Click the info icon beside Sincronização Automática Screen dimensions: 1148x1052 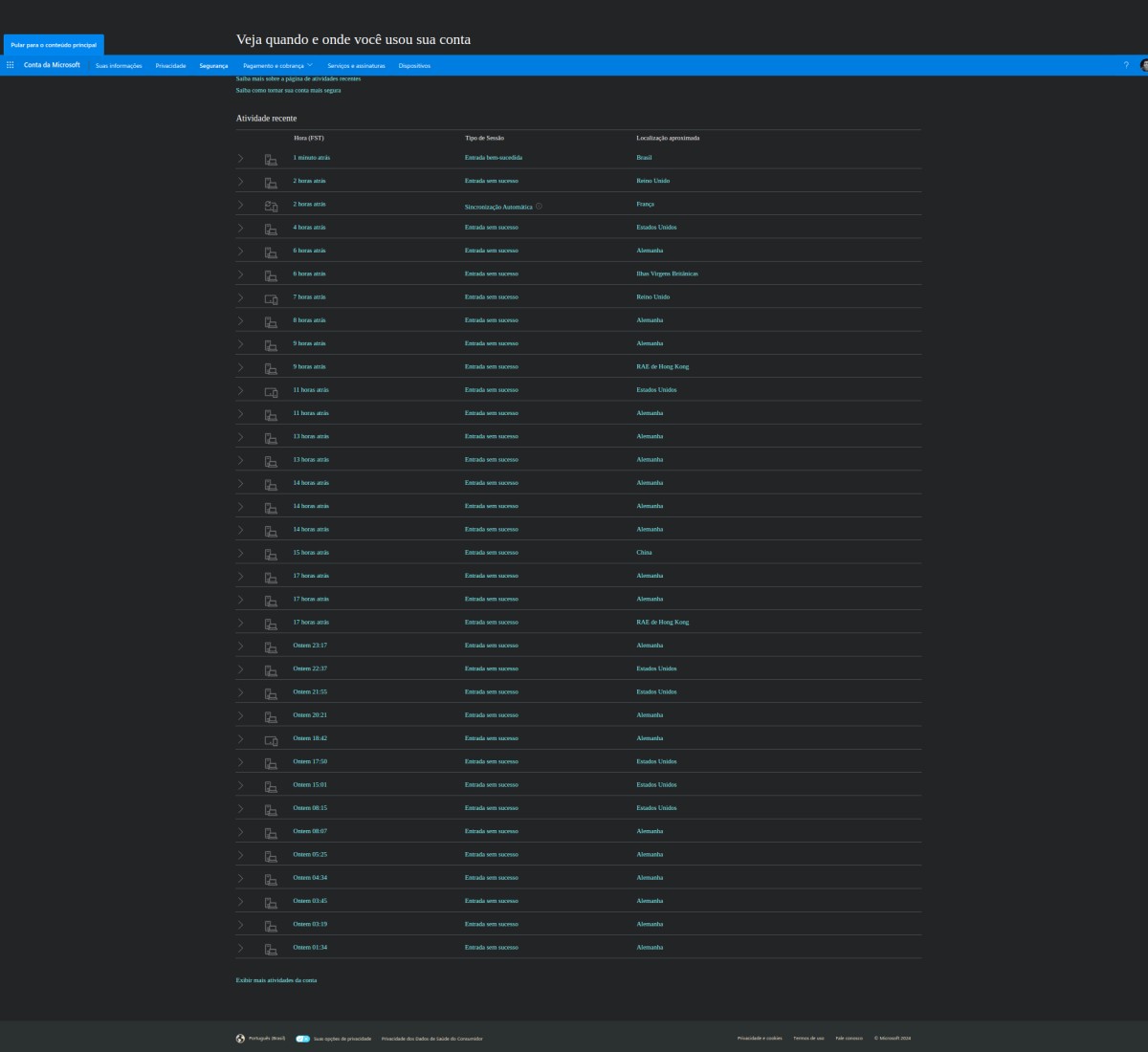point(539,207)
